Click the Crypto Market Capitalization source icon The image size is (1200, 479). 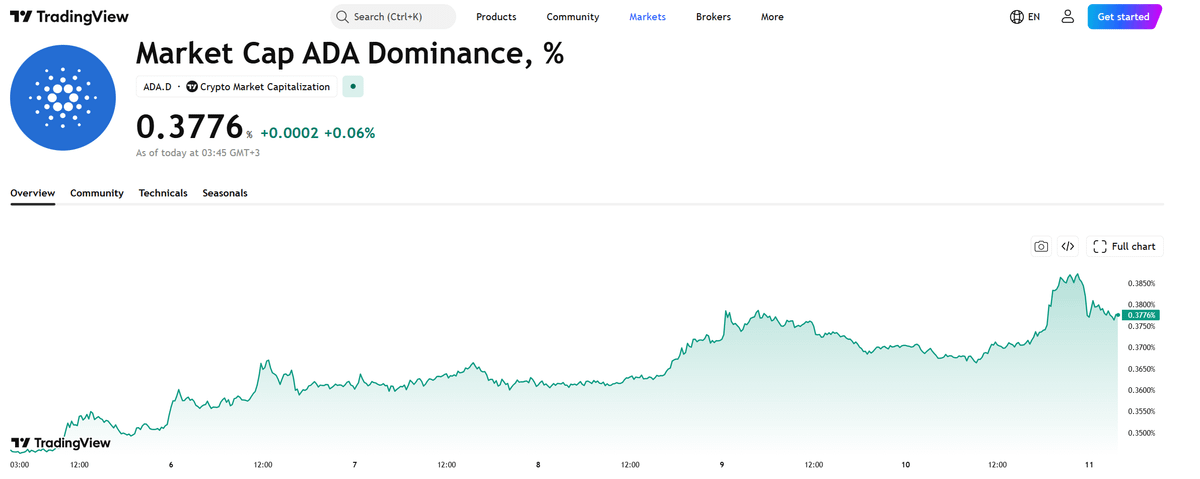click(x=192, y=87)
